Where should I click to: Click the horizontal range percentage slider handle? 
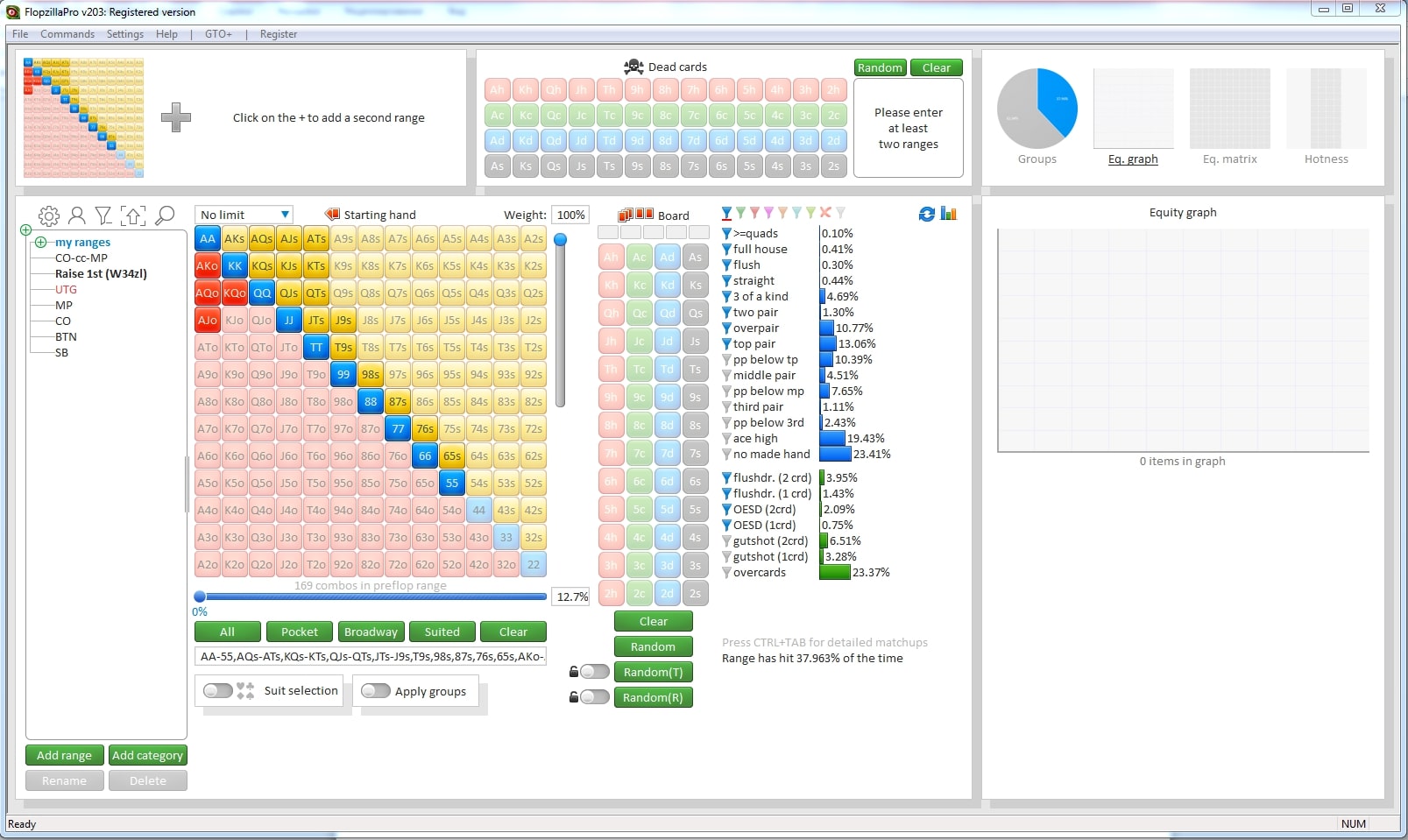[x=200, y=596]
